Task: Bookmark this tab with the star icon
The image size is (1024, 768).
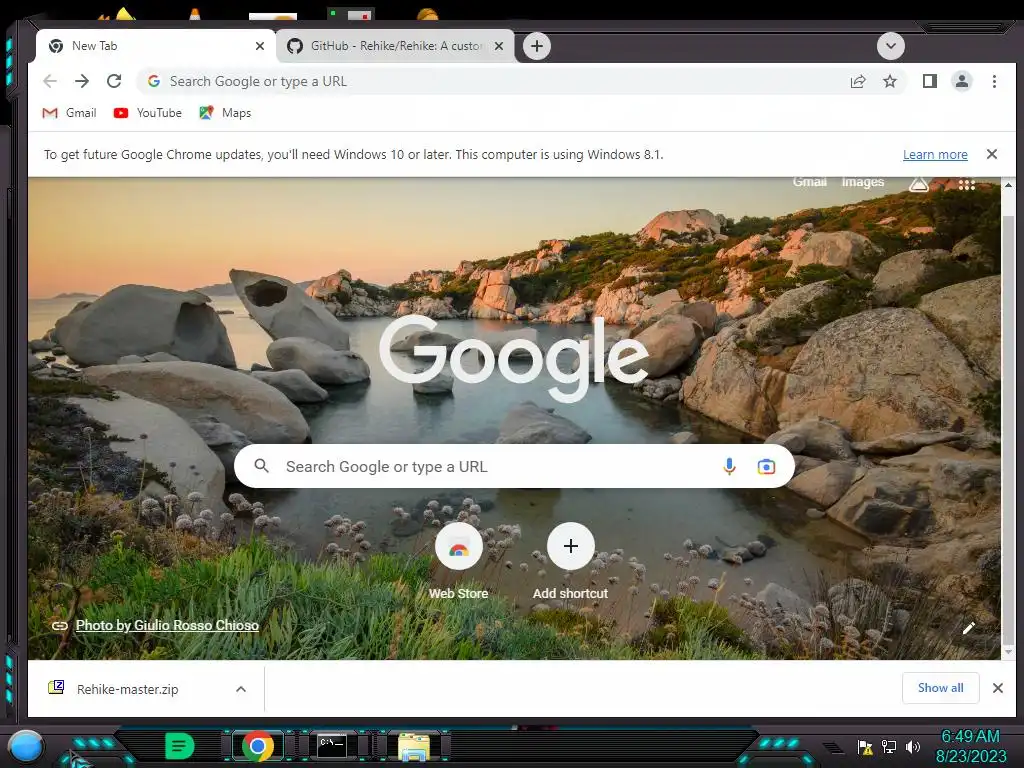Action: [889, 81]
